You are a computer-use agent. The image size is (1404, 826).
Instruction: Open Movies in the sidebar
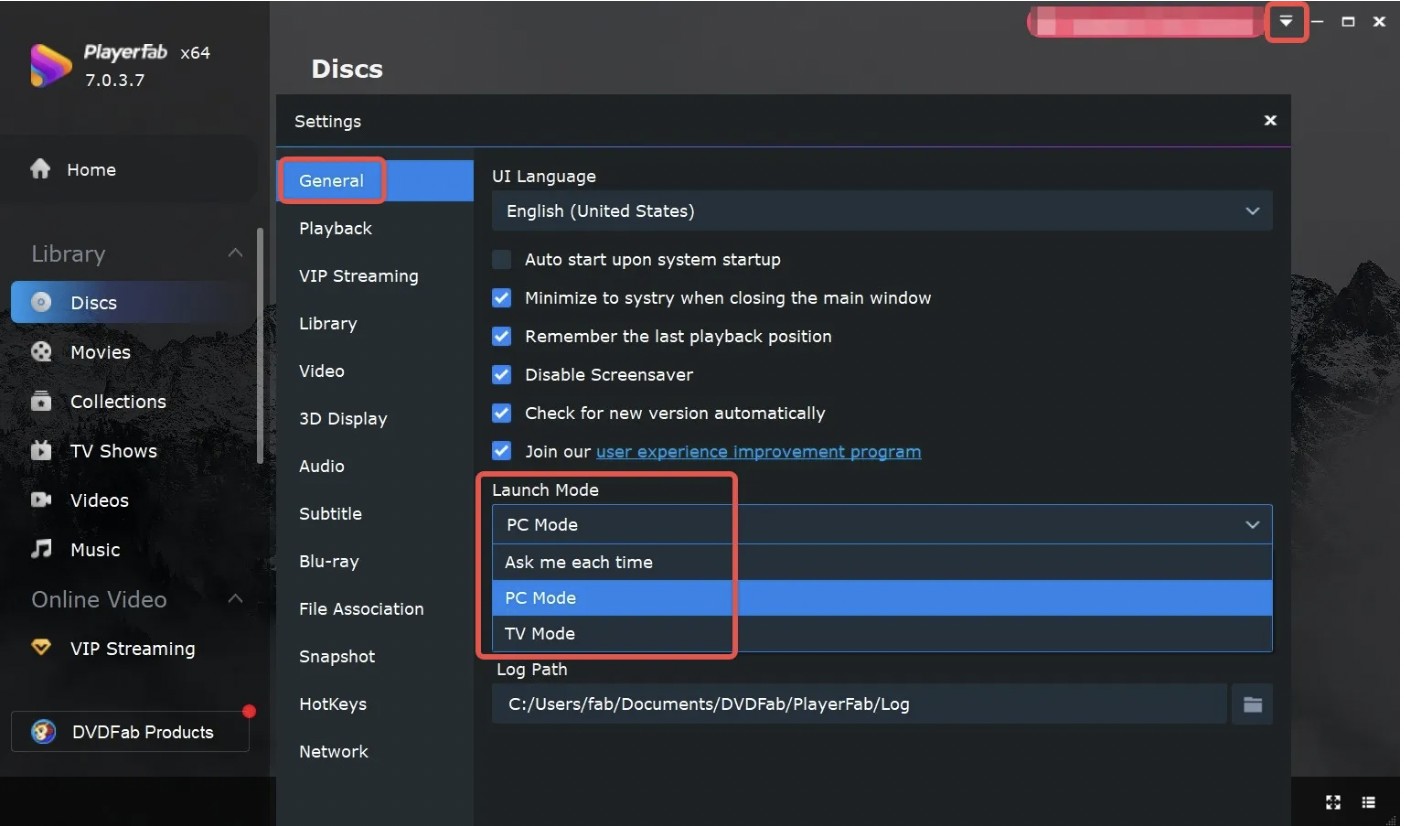(100, 352)
